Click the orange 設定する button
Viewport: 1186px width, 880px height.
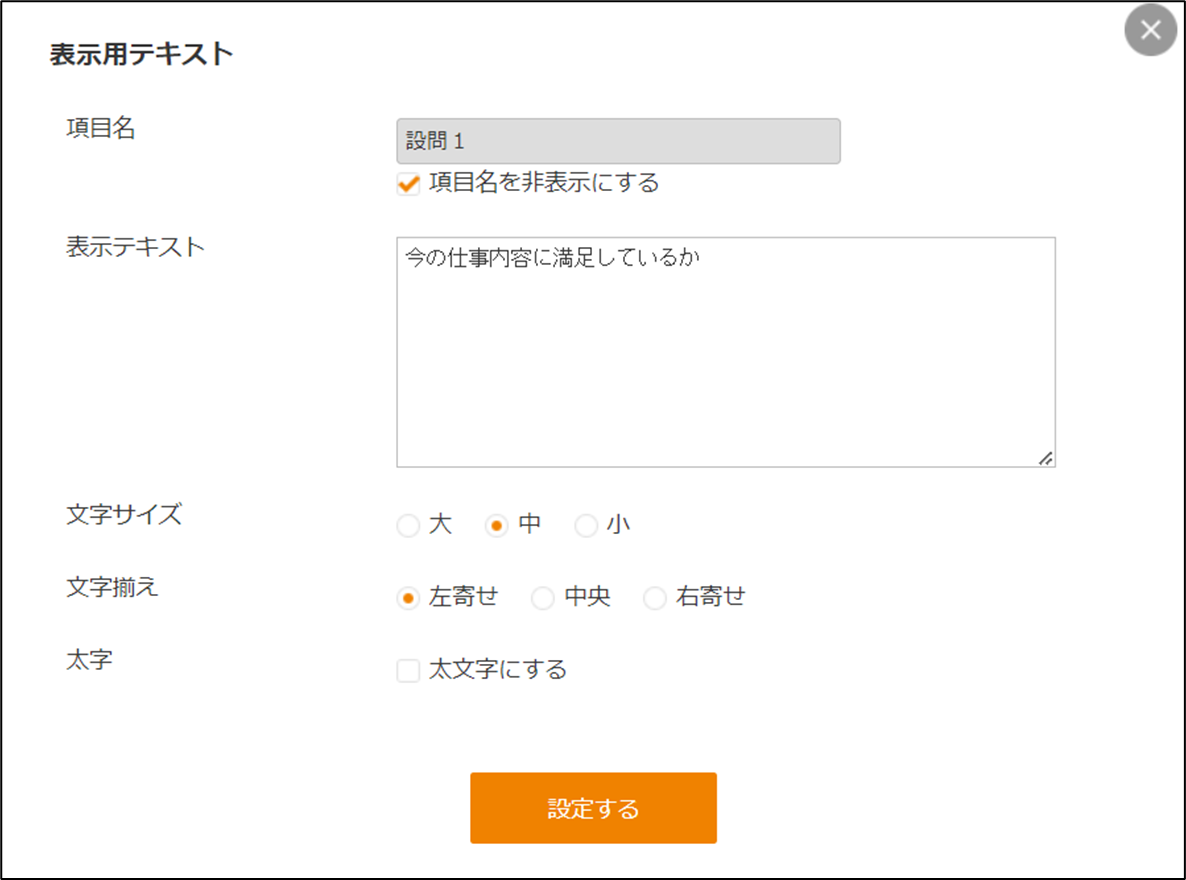tap(593, 808)
